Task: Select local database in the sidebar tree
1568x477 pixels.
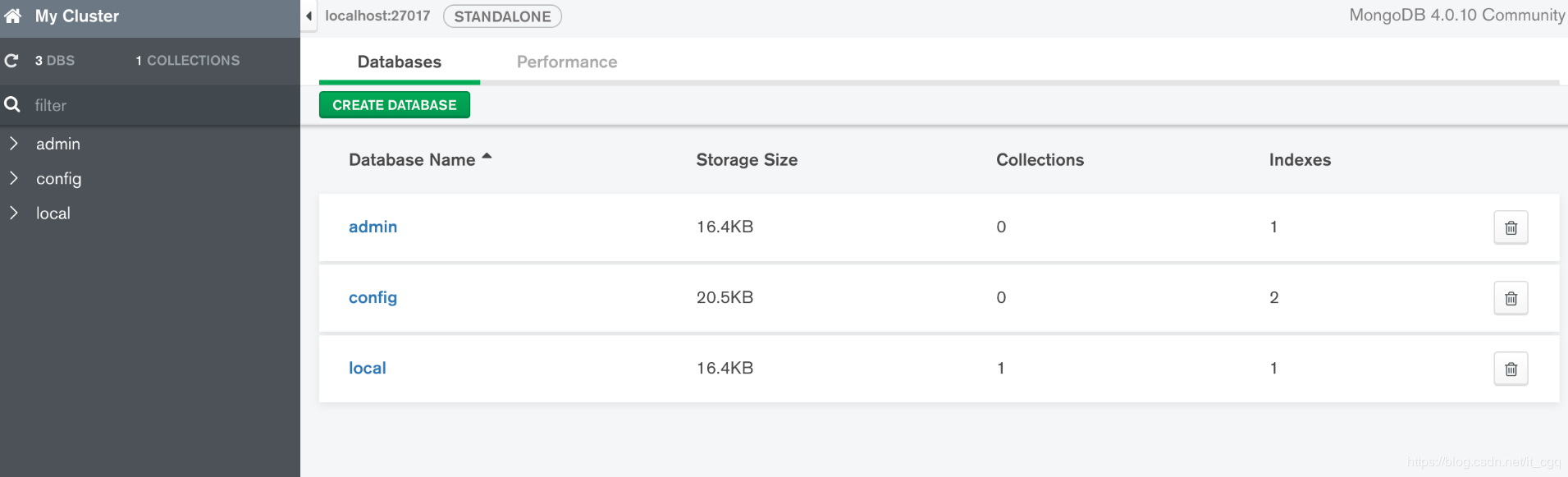Action: pos(53,213)
